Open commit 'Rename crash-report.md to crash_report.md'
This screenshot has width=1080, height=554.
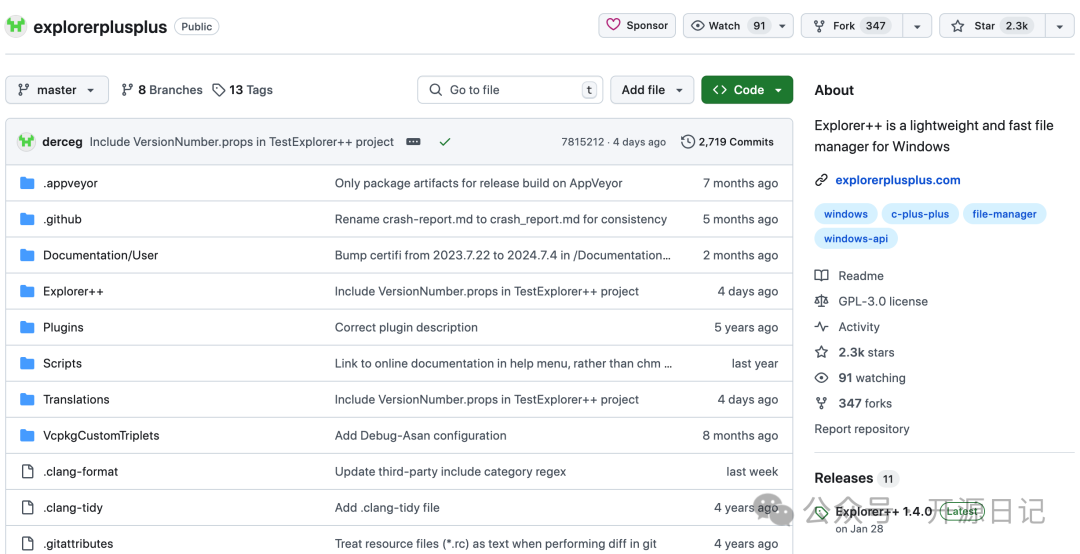point(501,219)
